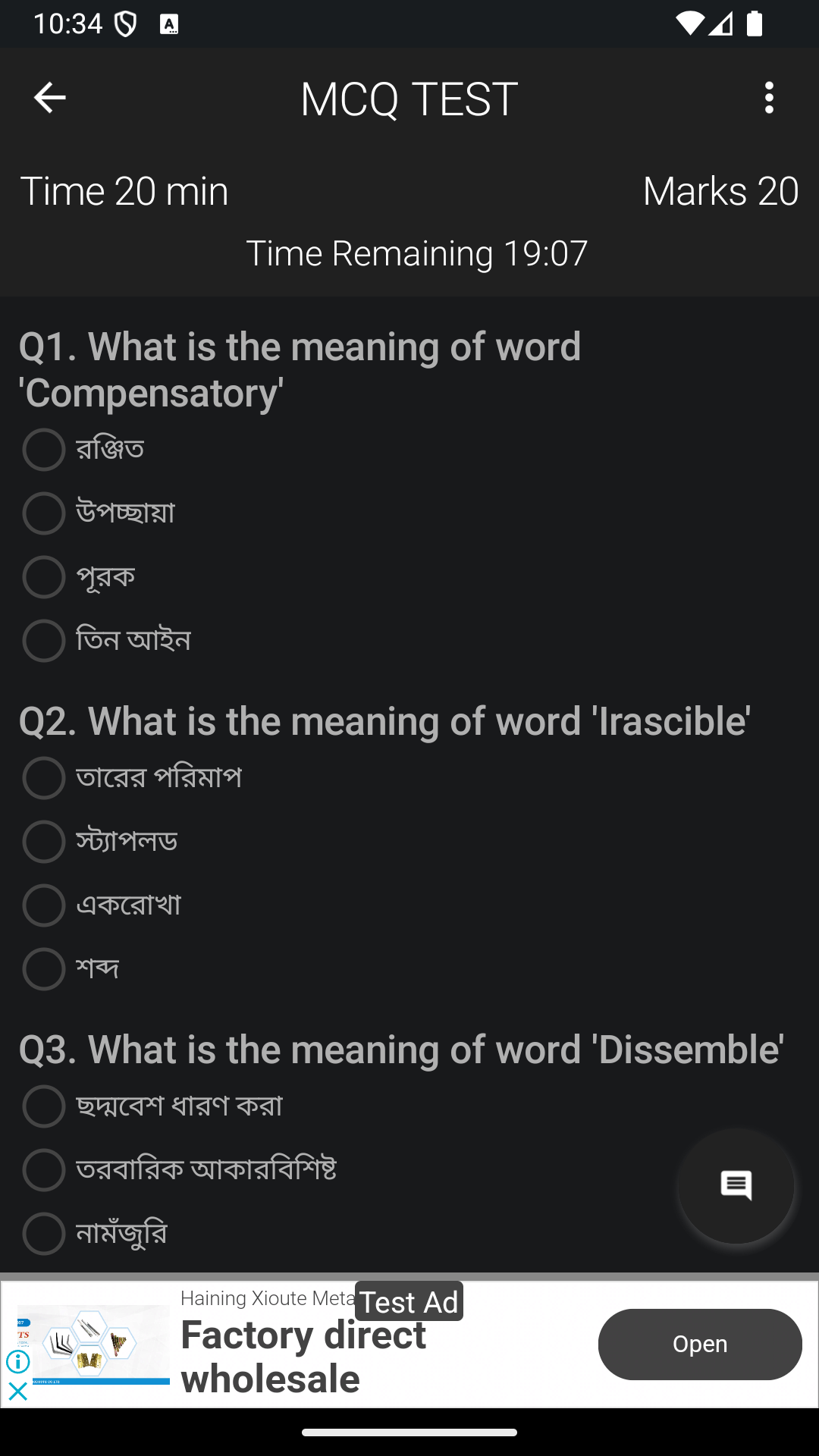
Task: Choose 'একরোখা' as the Q2 answer
Action: coord(44,905)
